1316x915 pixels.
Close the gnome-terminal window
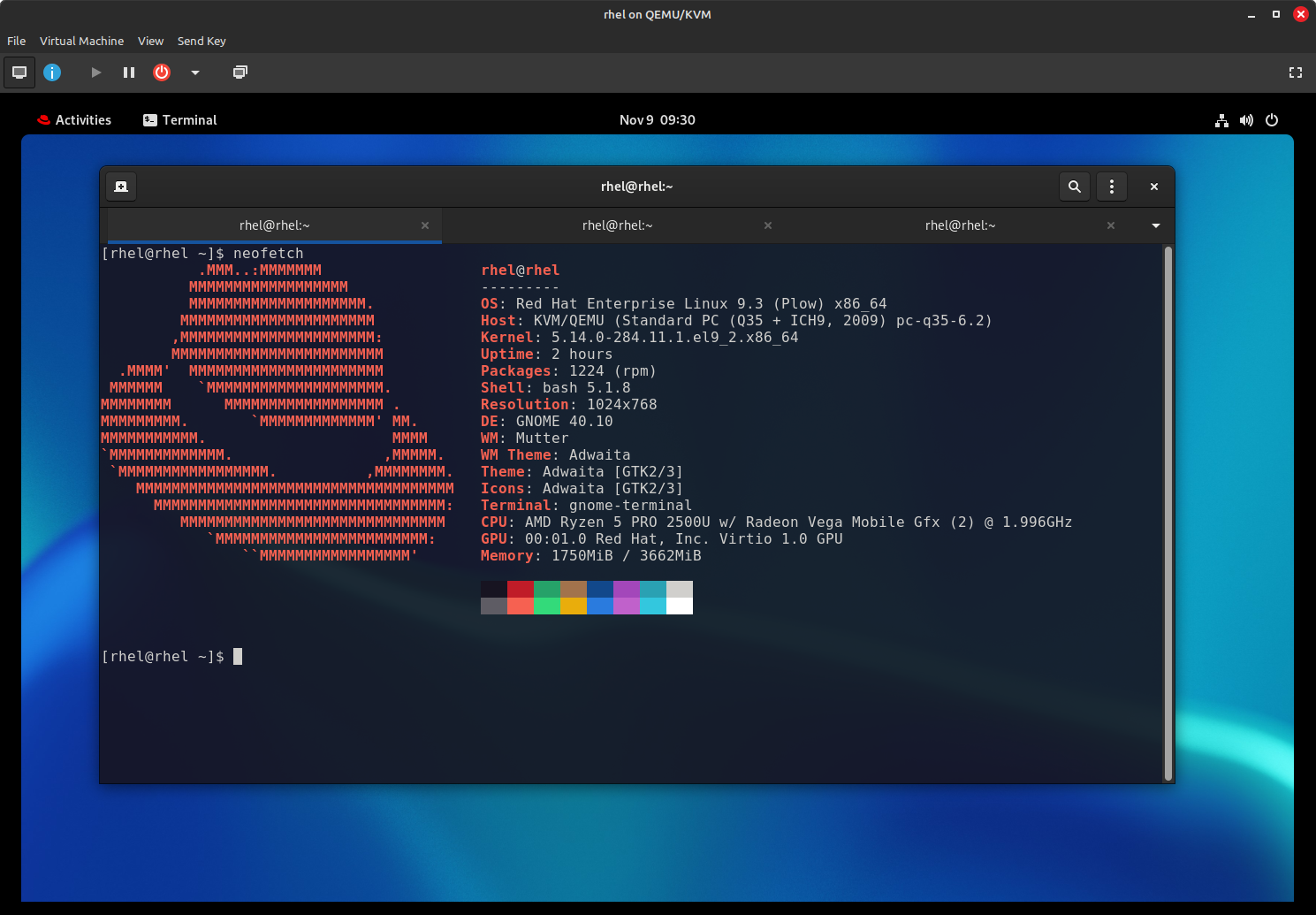tap(1154, 187)
